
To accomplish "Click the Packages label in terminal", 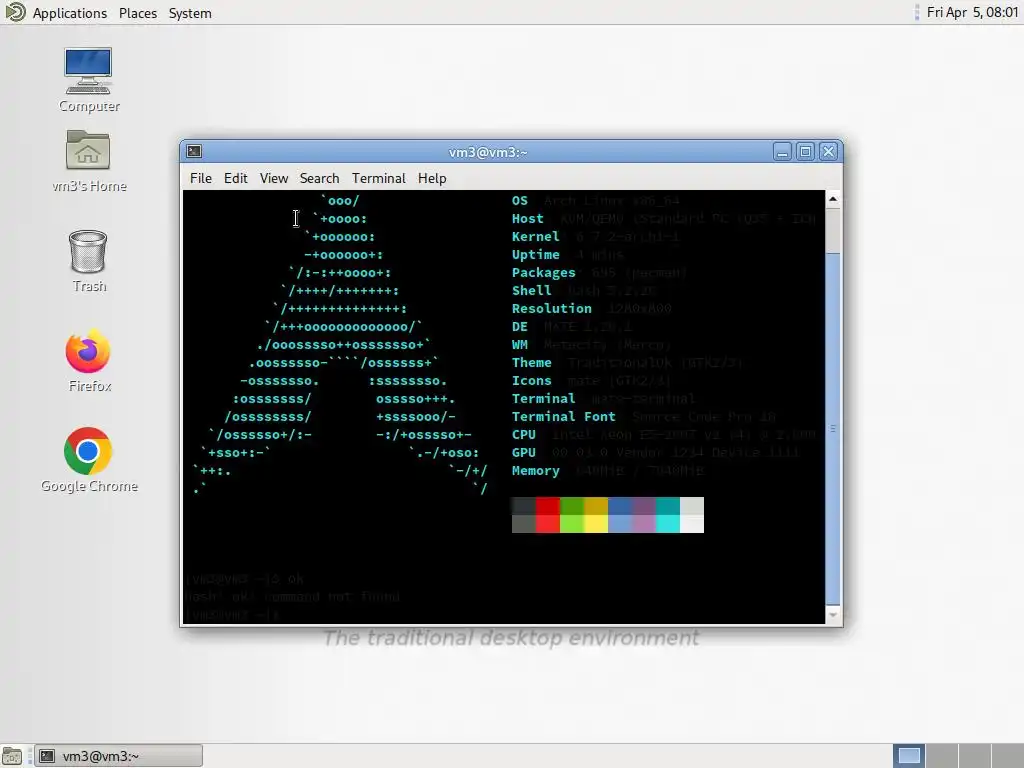I will coord(543,272).
